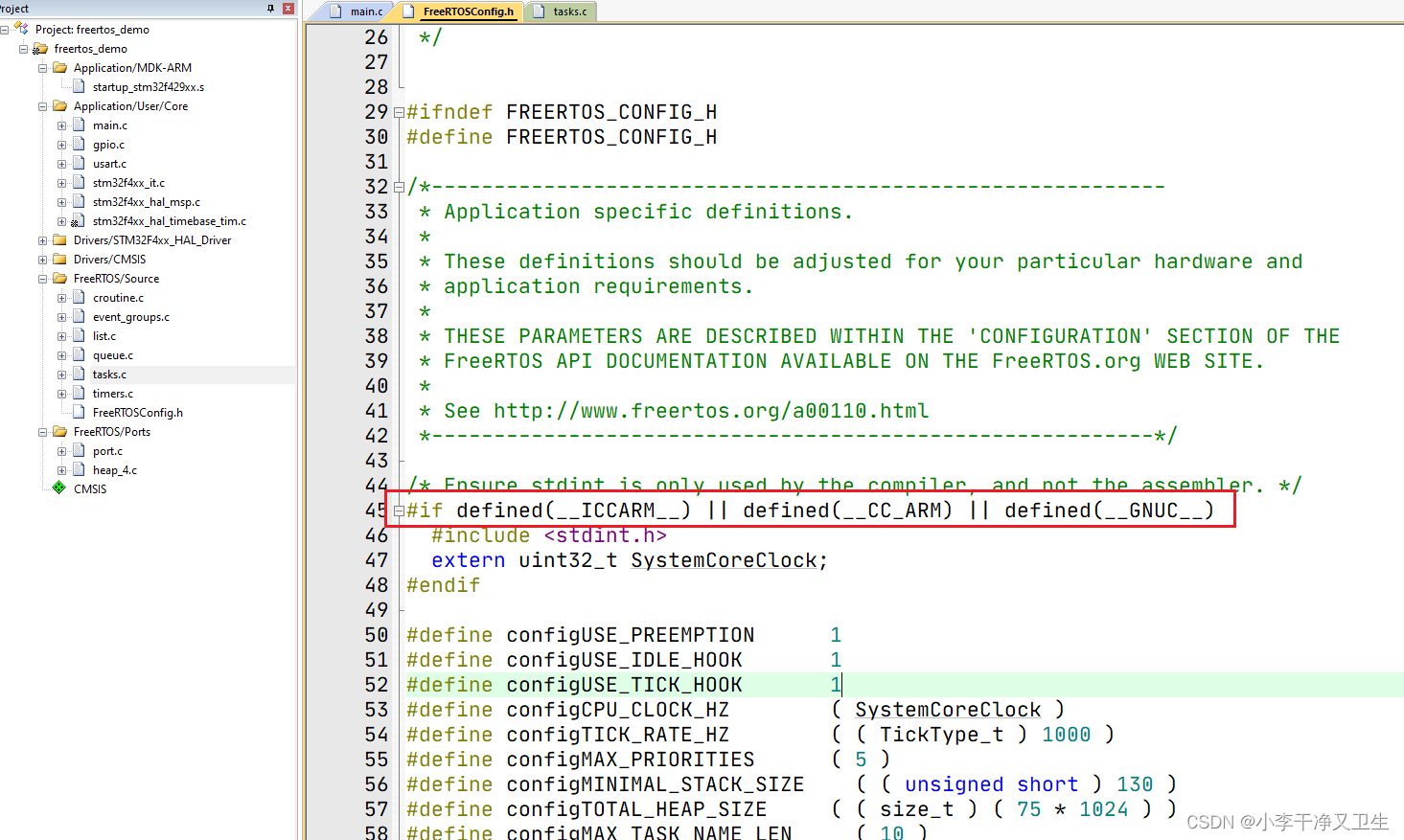Pin the Project panel

270,8
